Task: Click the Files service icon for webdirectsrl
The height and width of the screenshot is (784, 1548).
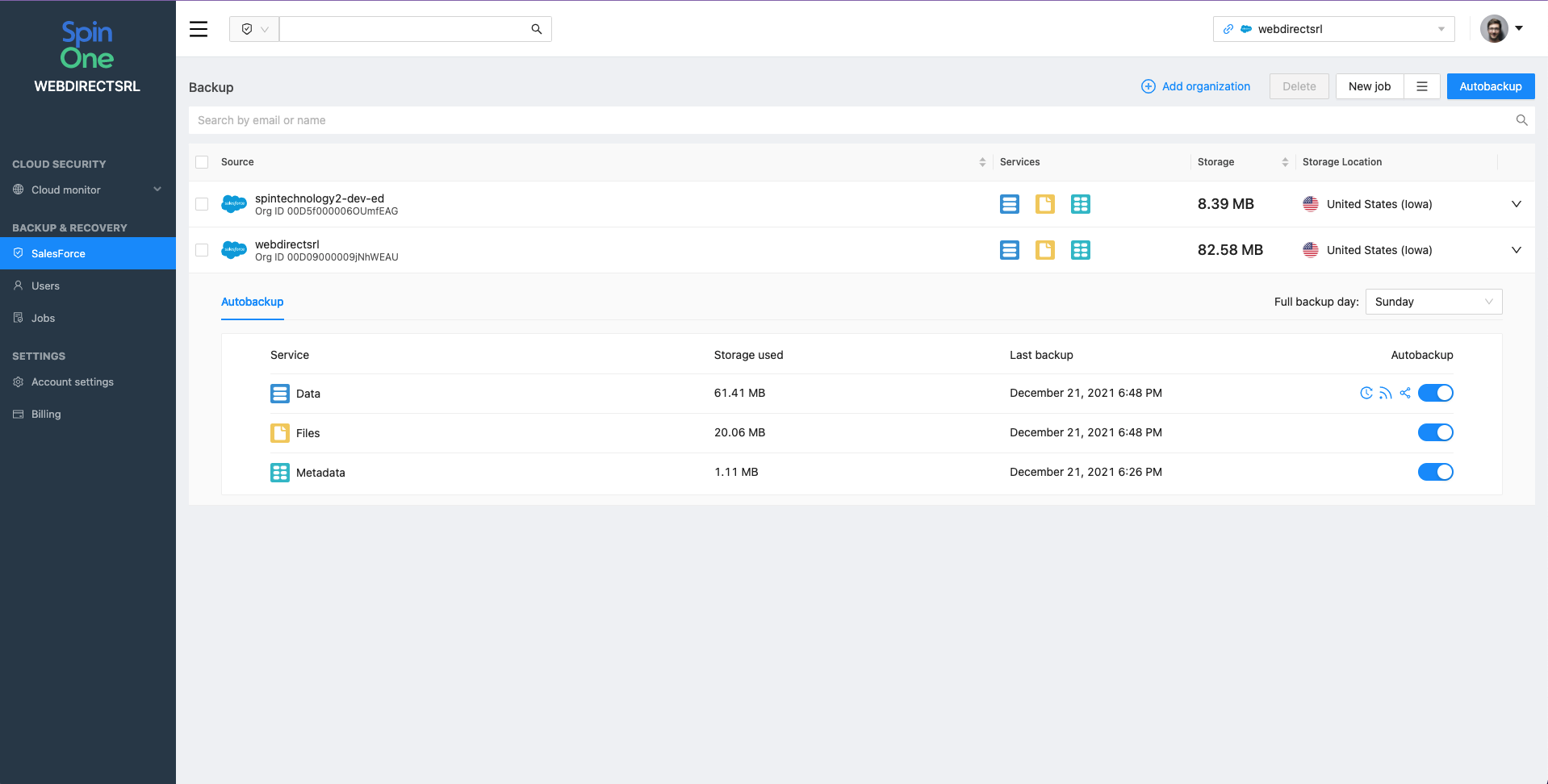Action: click(x=1044, y=250)
